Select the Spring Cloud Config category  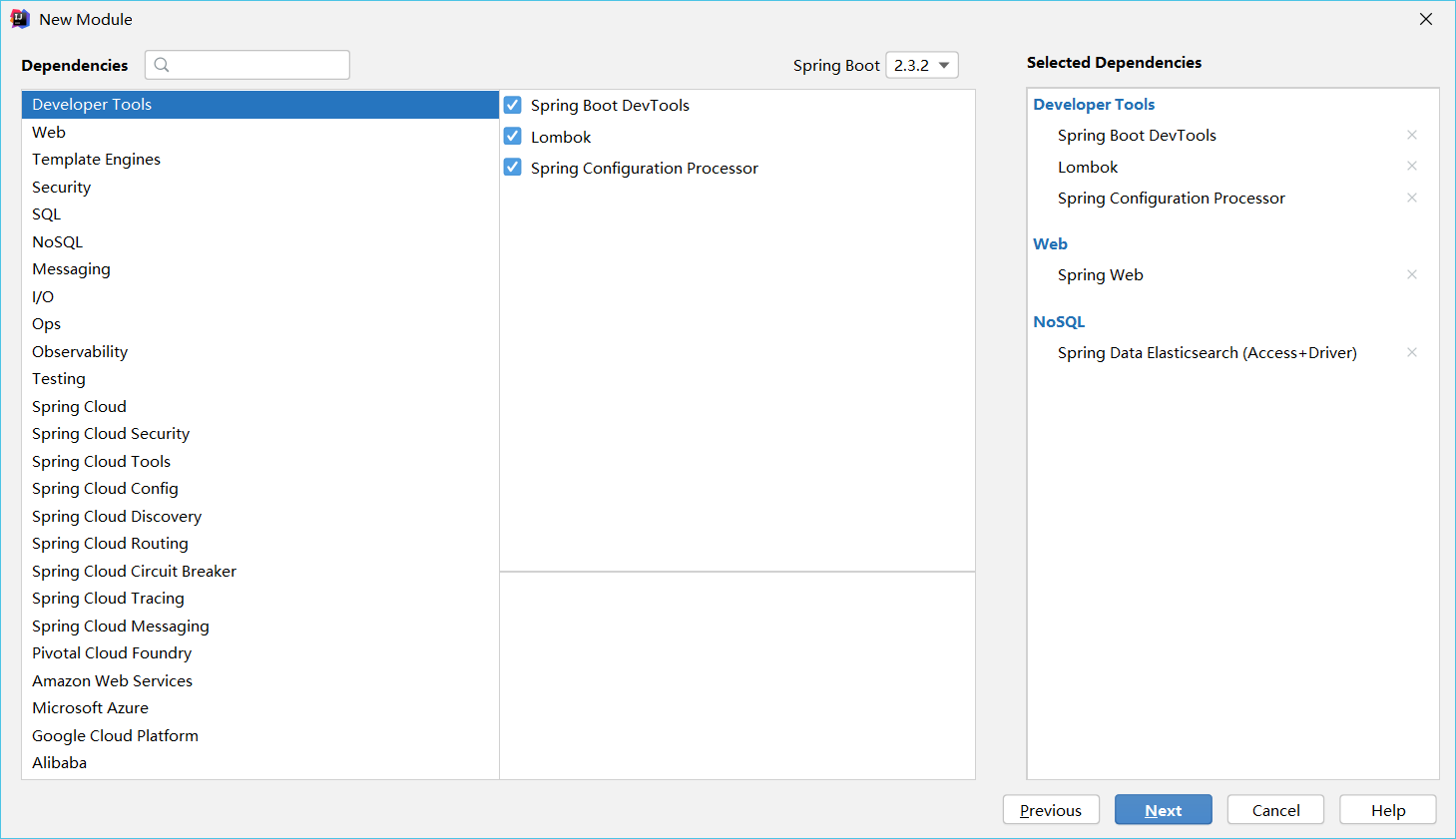click(x=260, y=489)
